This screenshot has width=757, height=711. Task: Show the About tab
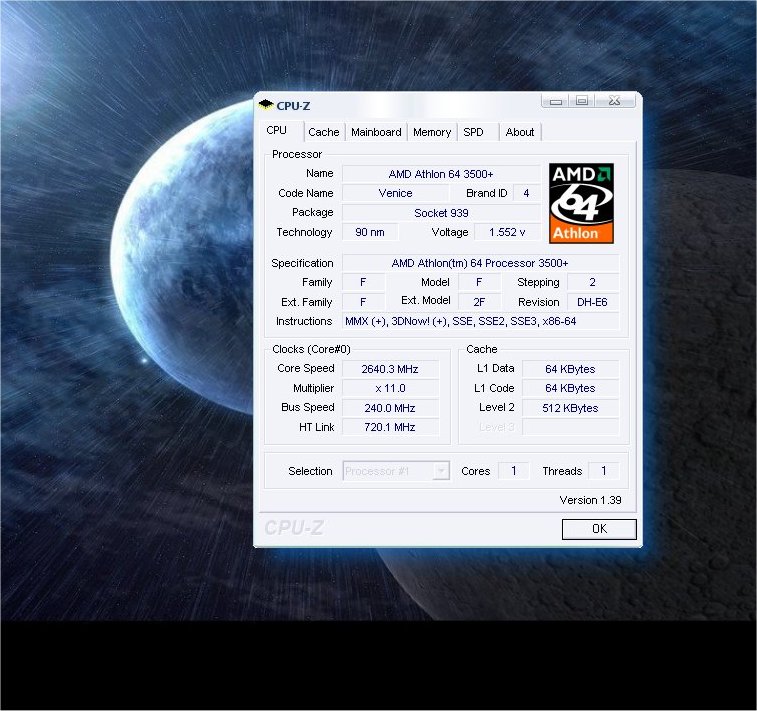click(x=520, y=132)
